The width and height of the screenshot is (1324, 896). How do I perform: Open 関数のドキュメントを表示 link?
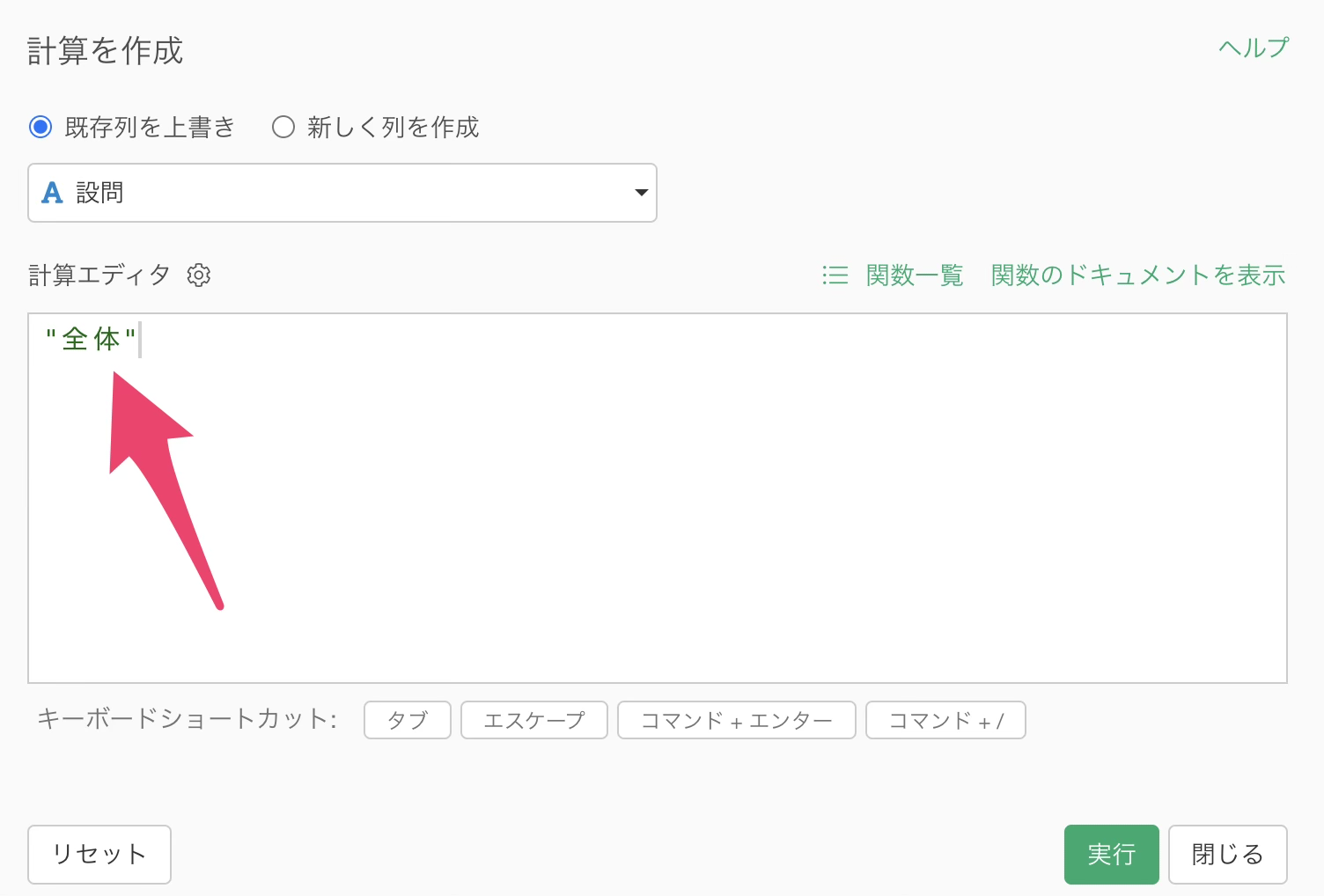click(1137, 275)
